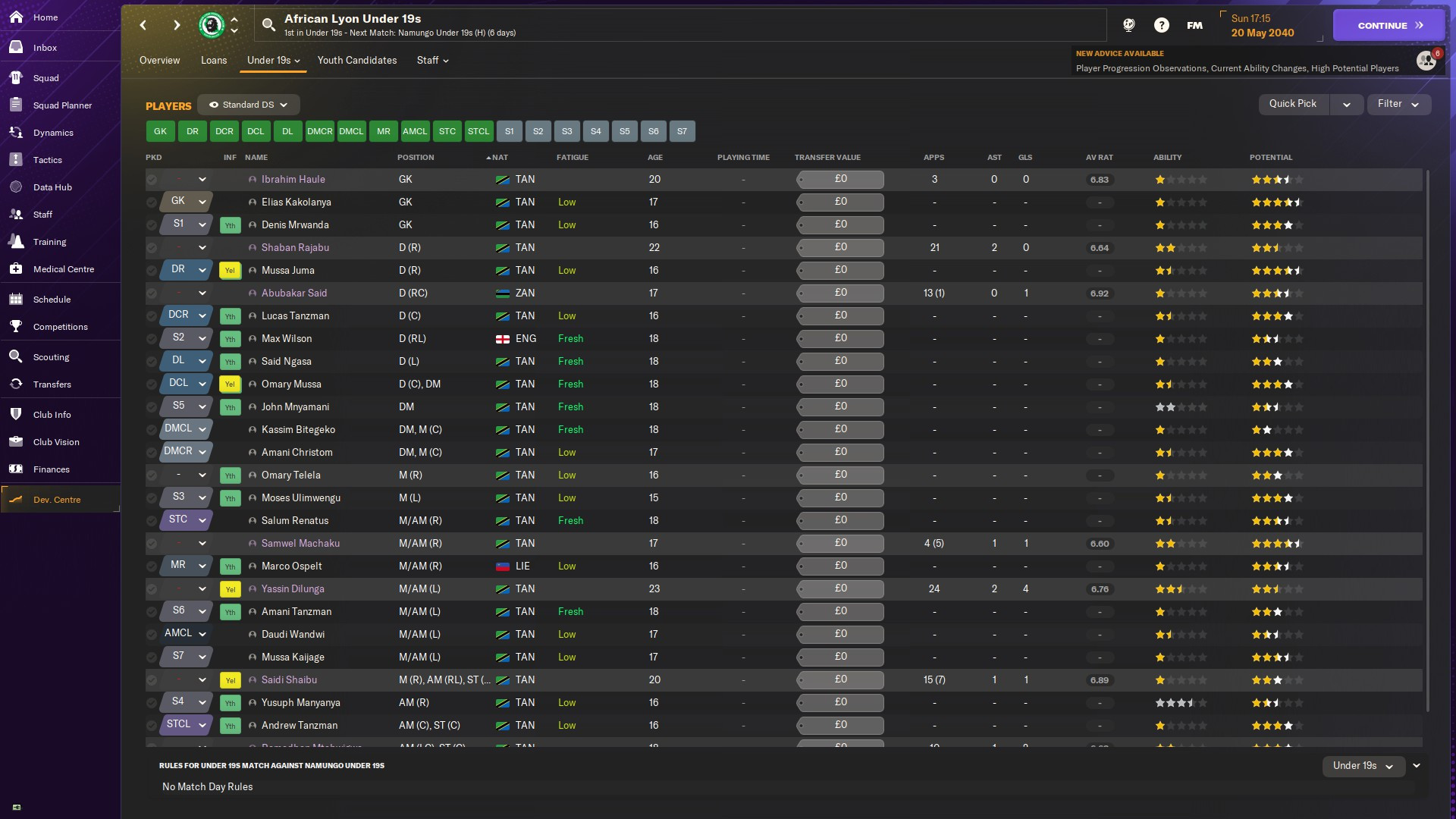
Task: Tick selection circle for Ibrahim Haule
Action: coord(152,180)
